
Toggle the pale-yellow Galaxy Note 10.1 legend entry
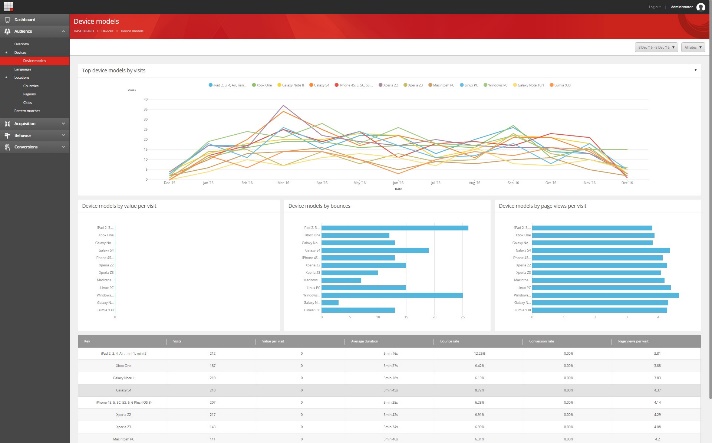(x=529, y=85)
